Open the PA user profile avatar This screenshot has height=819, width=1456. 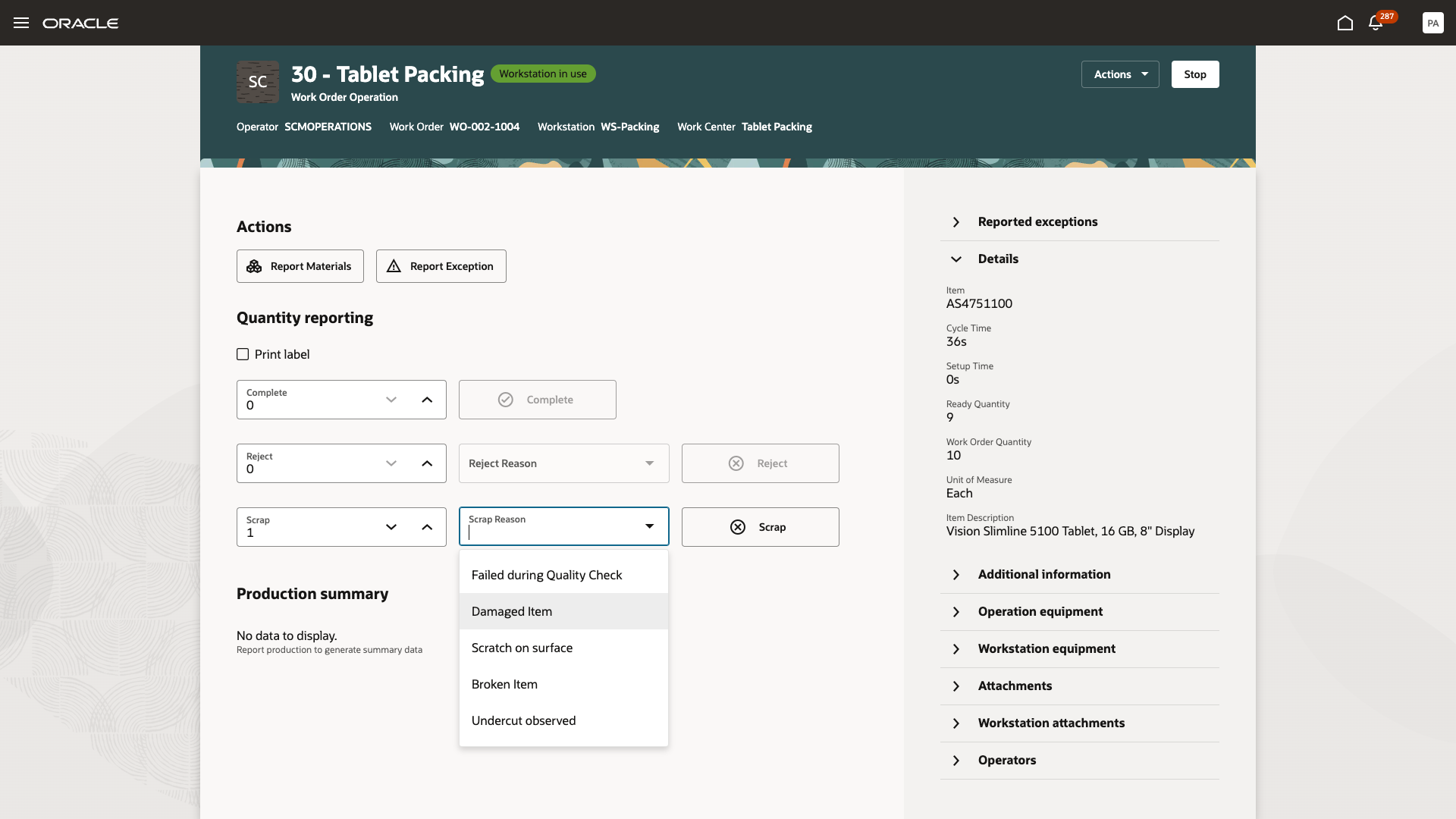click(x=1432, y=23)
